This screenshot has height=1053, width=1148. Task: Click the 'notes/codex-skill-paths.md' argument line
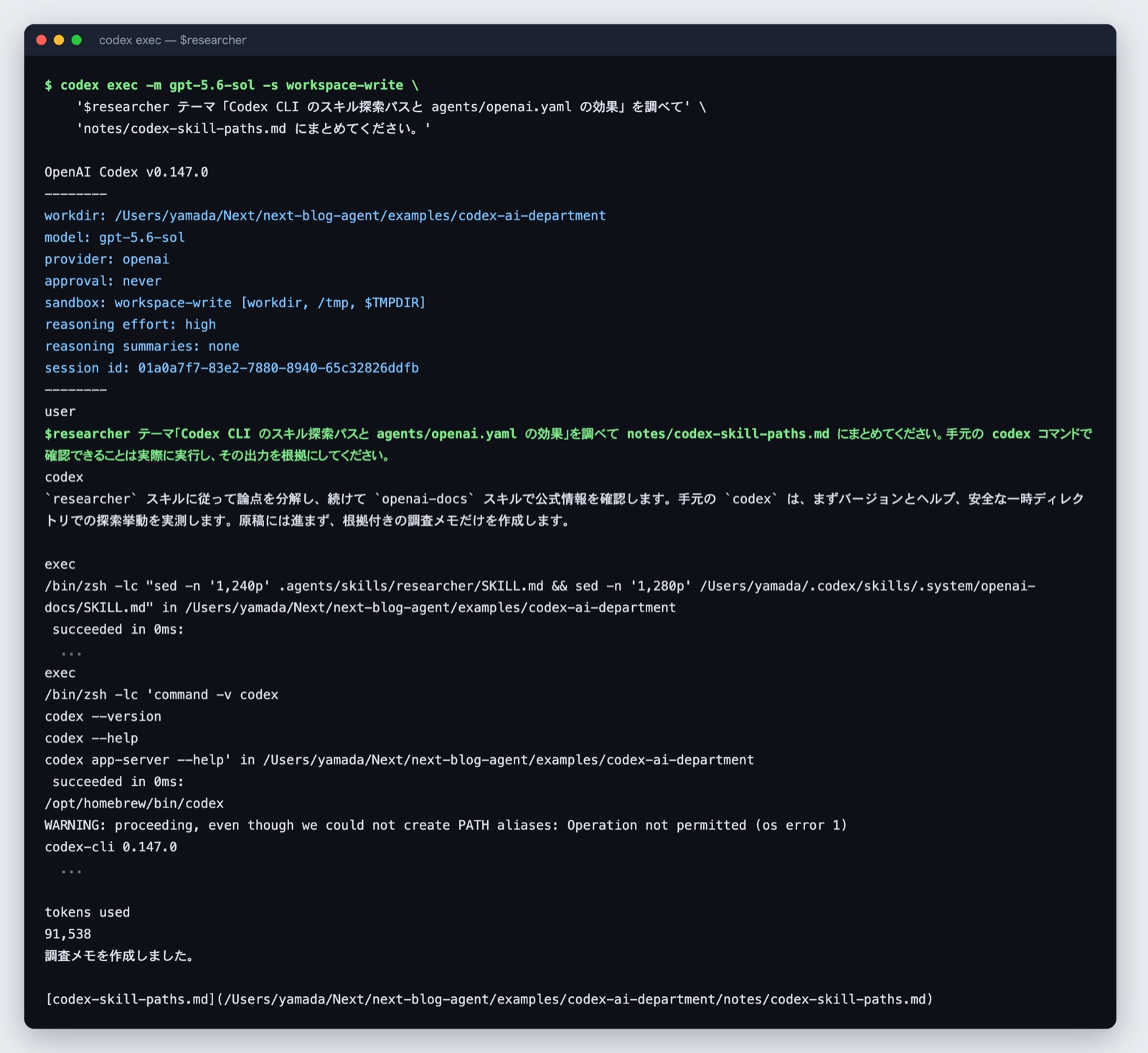pos(253,128)
